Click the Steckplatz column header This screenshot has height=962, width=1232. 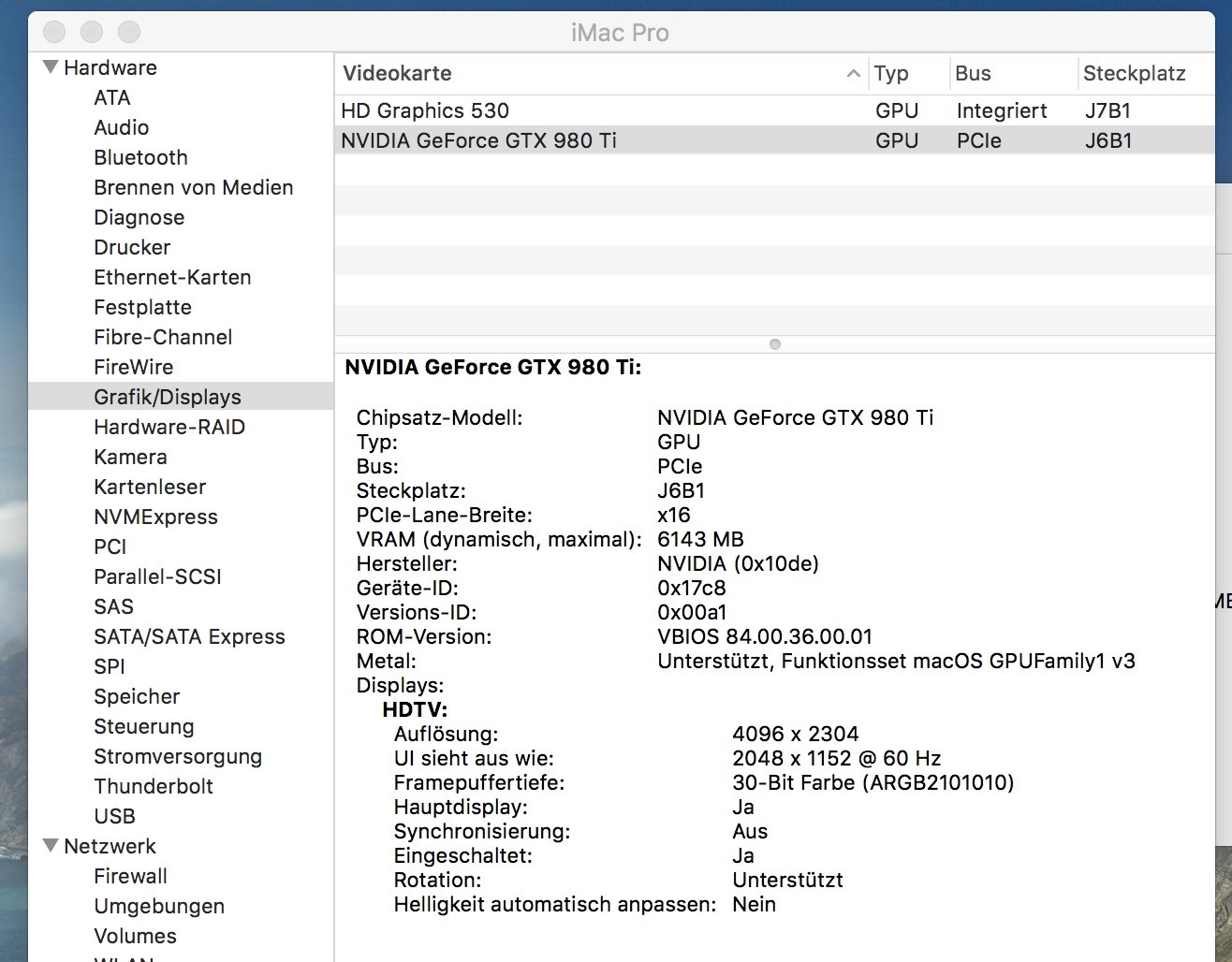(x=1134, y=74)
